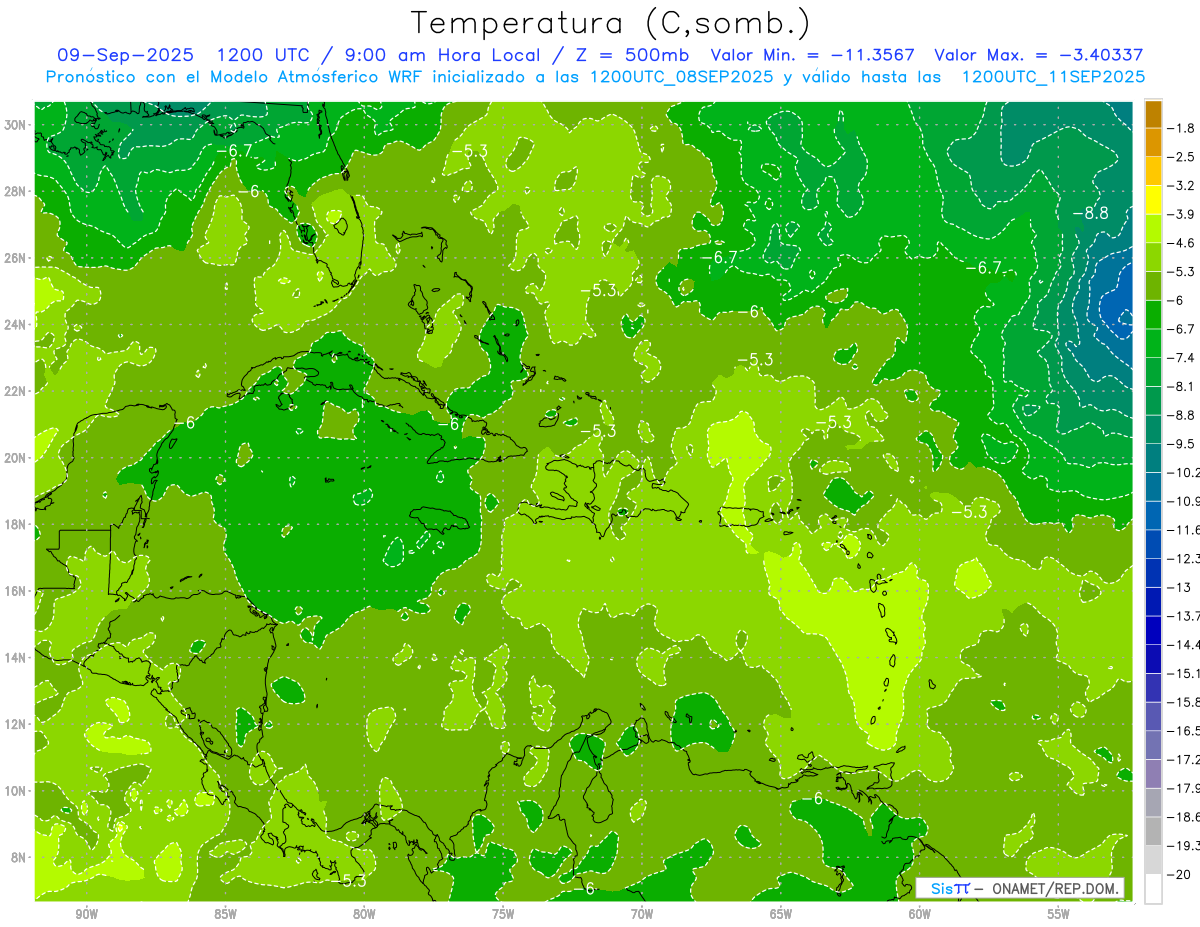Select the 70W longitude axis label
The height and width of the screenshot is (927, 1200).
pyautogui.click(x=642, y=914)
